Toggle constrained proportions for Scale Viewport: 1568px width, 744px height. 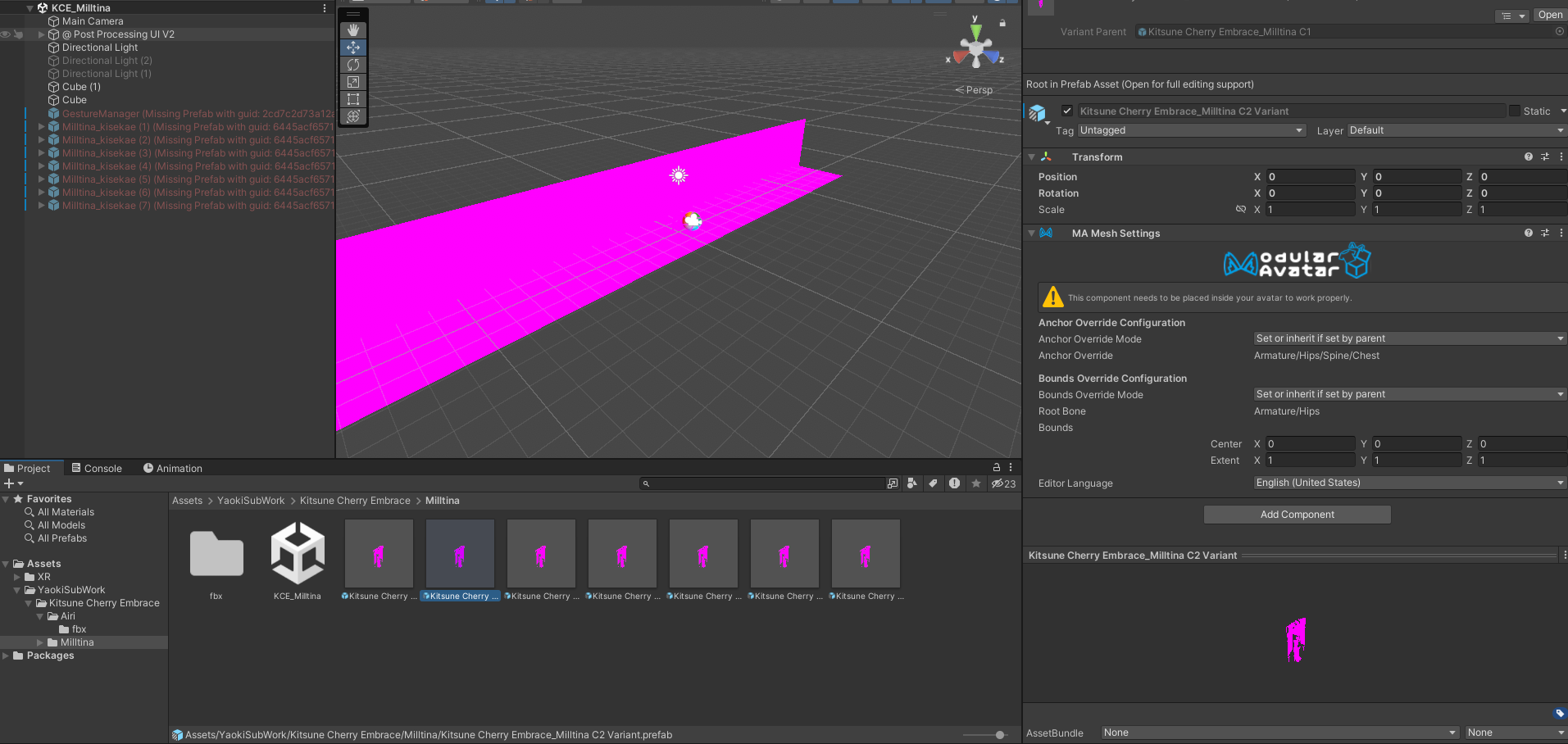coord(1241,210)
